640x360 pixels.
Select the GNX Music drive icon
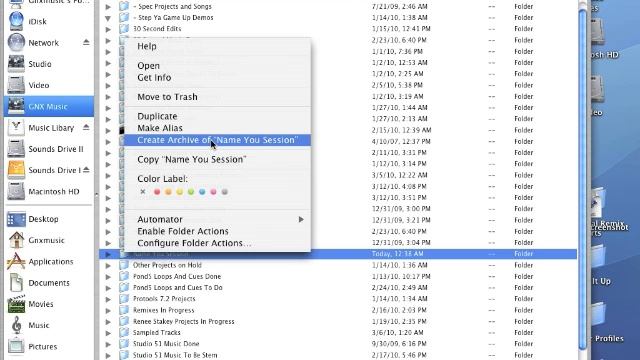coord(16,106)
